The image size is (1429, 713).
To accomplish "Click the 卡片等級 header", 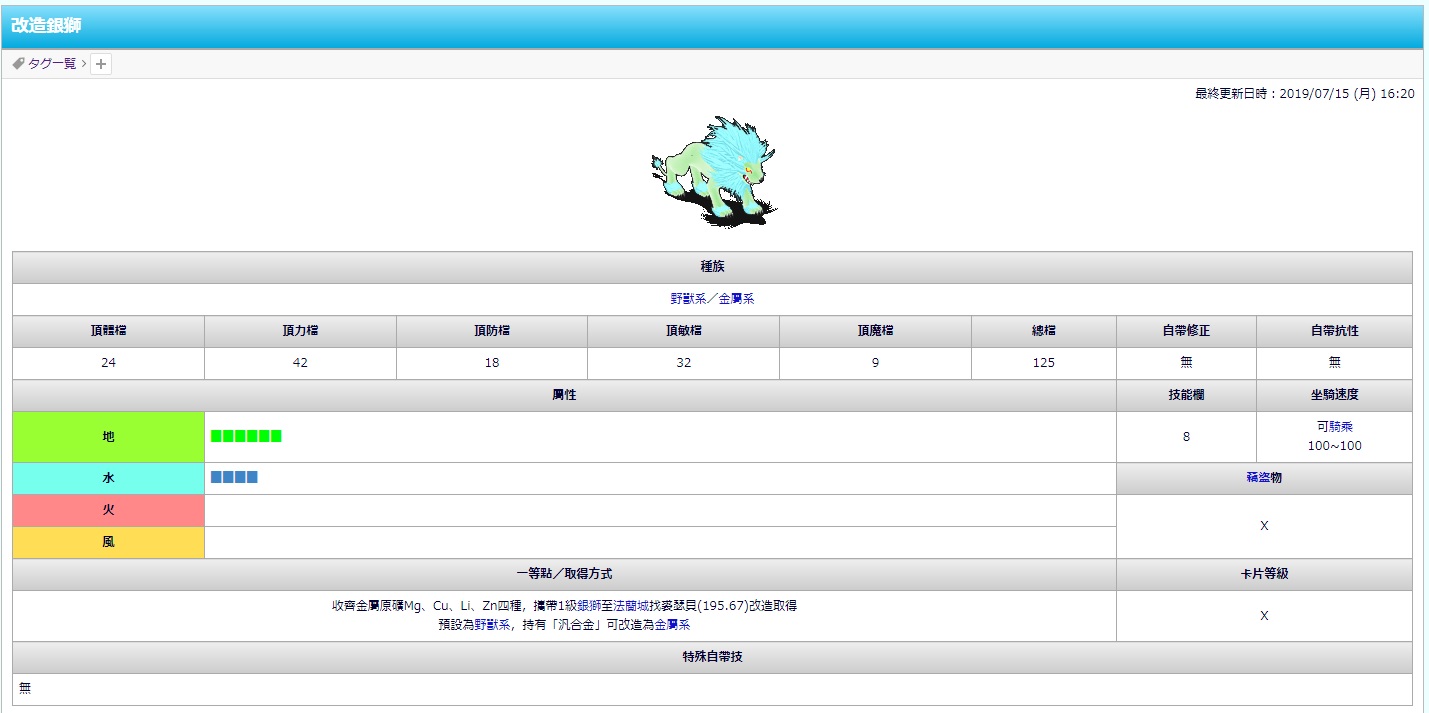I will (1264, 574).
